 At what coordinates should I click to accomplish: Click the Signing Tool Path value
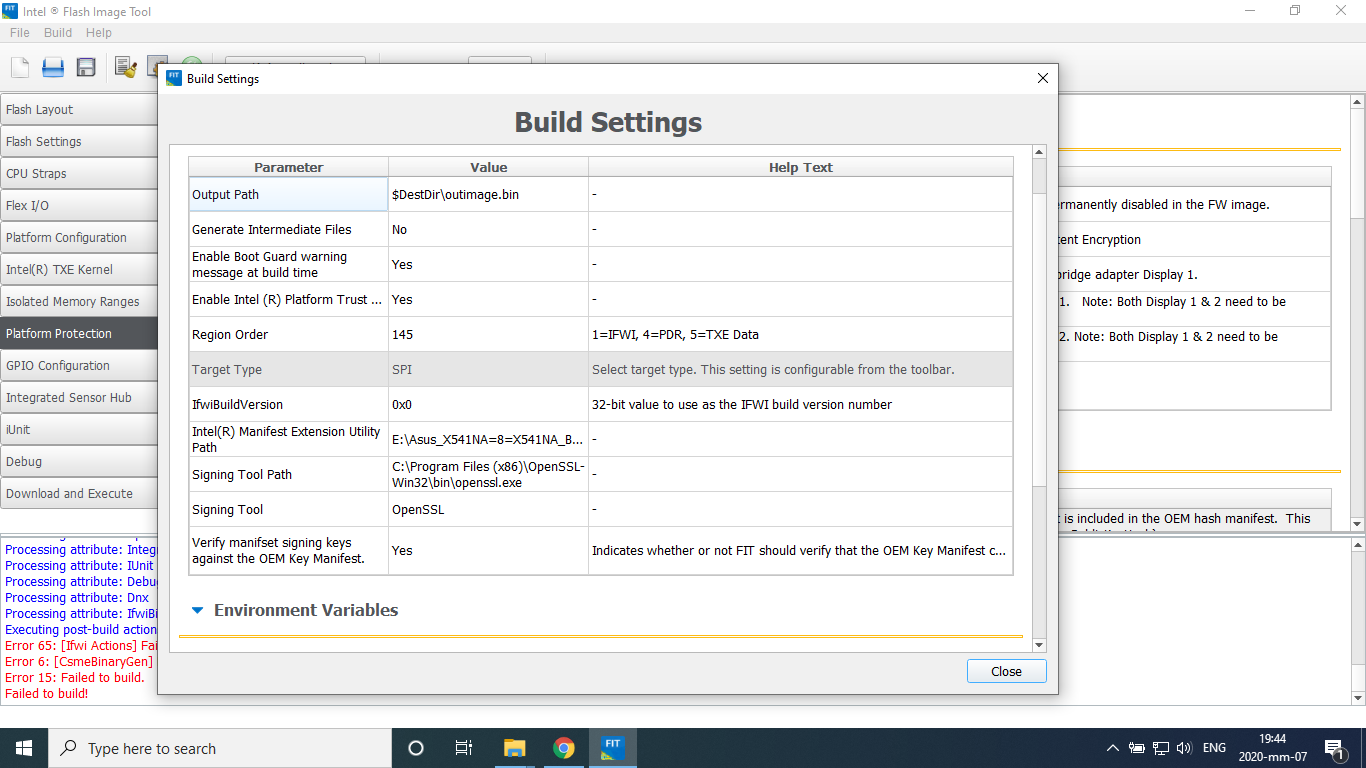point(488,474)
